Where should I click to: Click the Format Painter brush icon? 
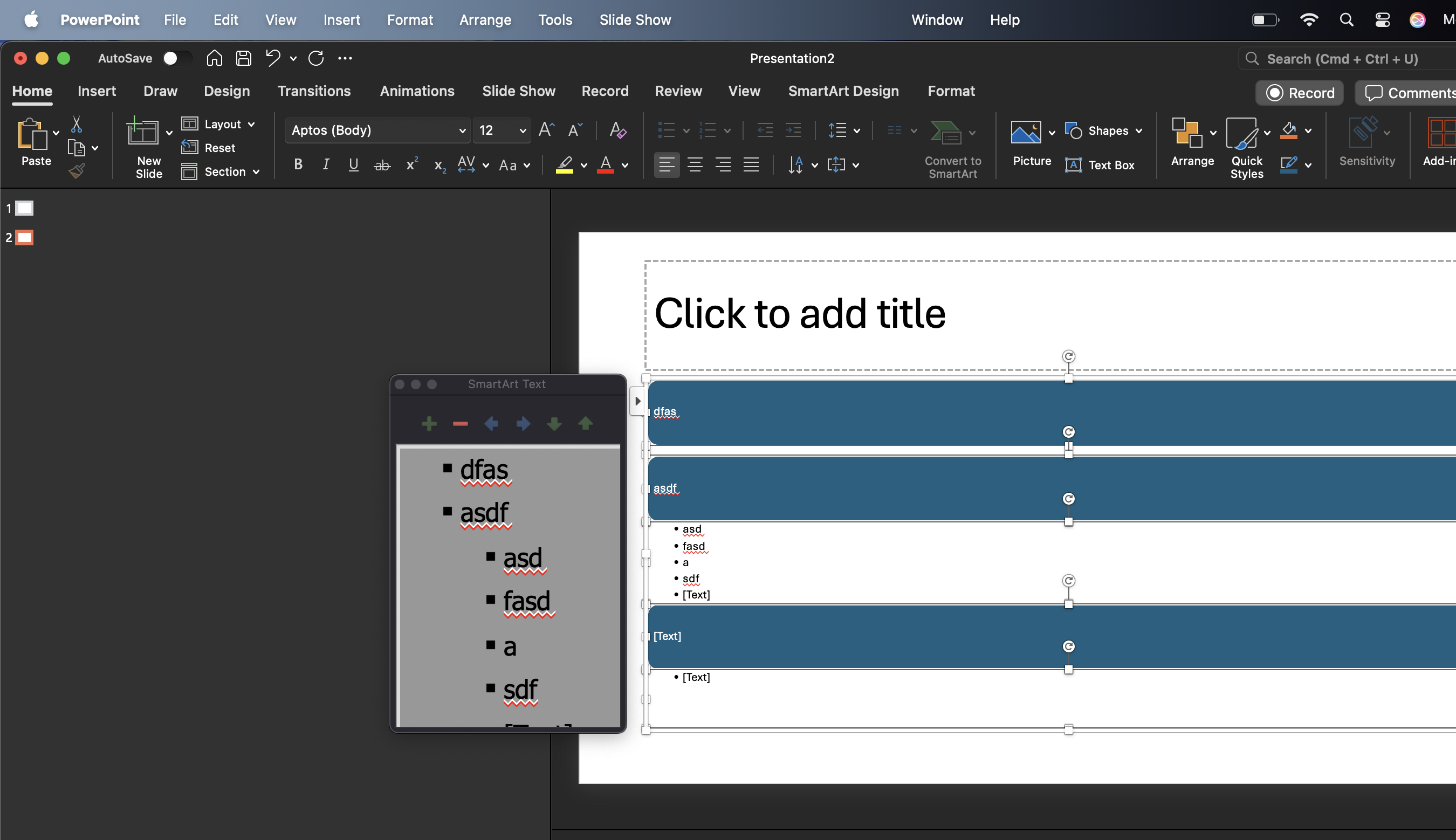(76, 171)
